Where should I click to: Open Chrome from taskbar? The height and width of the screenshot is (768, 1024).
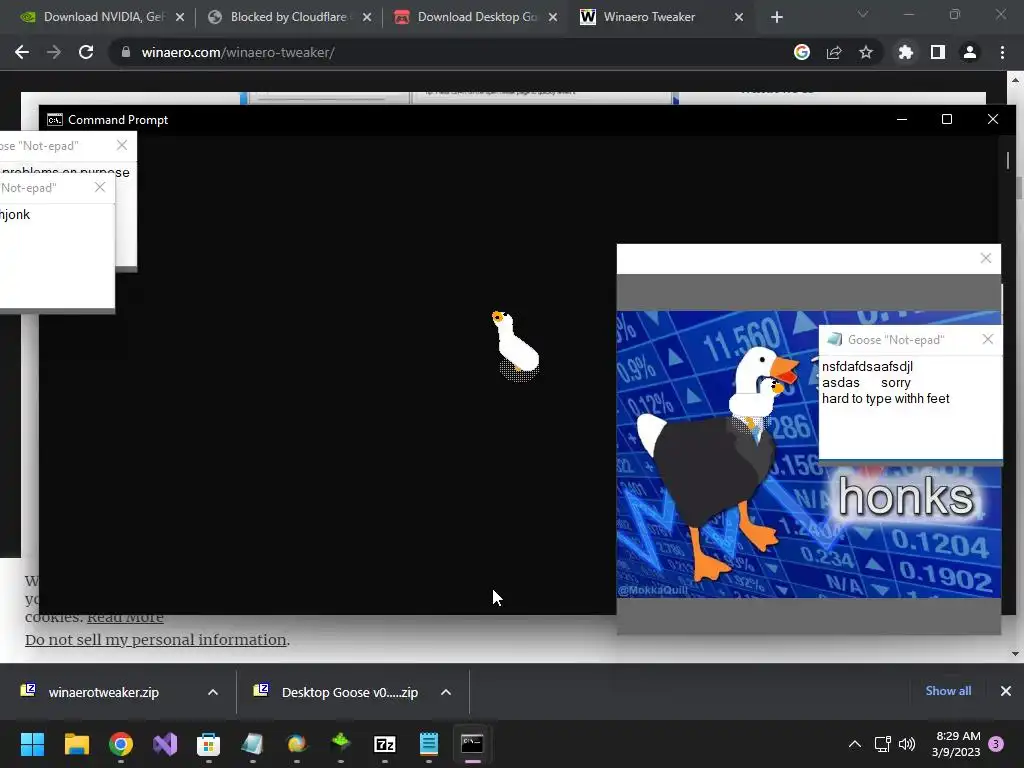click(x=121, y=744)
